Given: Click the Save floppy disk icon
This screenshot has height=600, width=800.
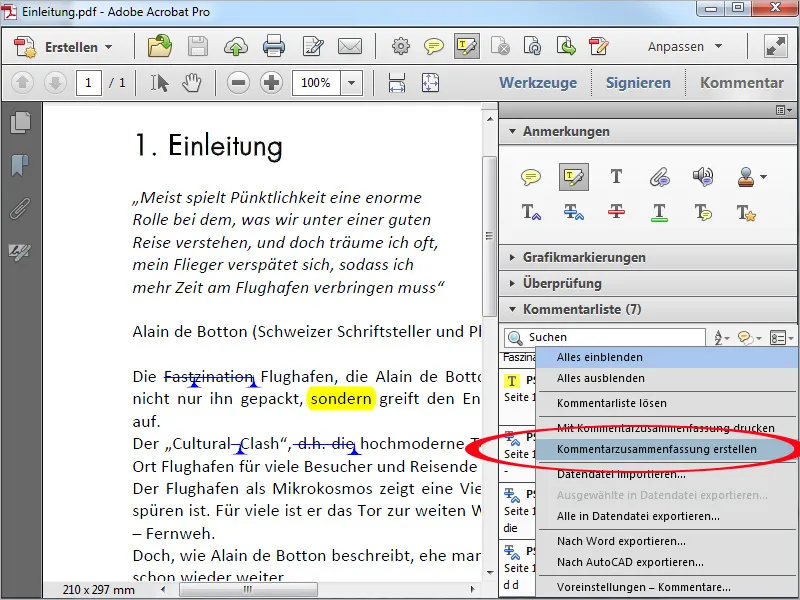Looking at the screenshot, I should click(197, 46).
